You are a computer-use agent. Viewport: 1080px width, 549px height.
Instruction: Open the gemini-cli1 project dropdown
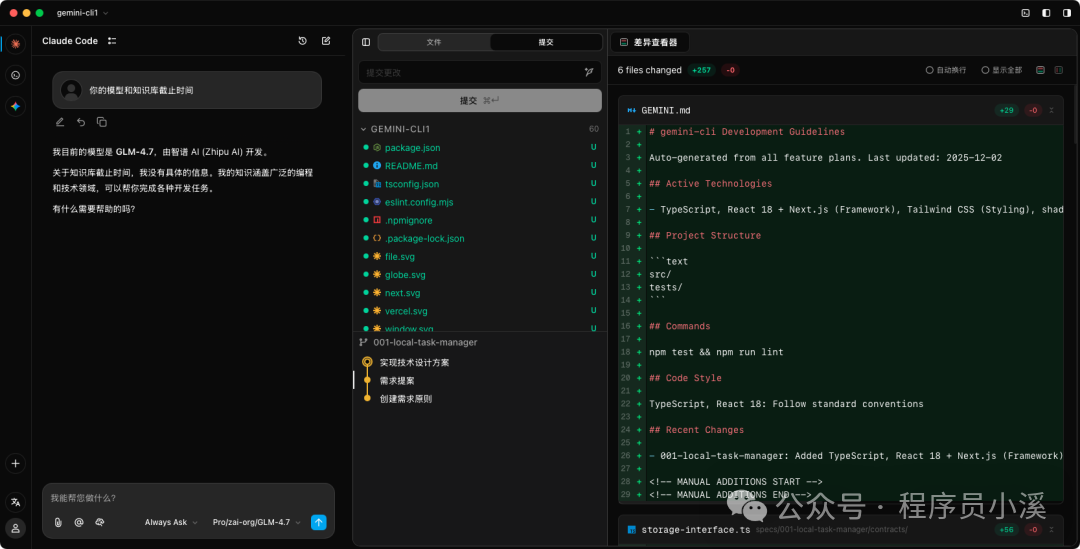coord(82,13)
